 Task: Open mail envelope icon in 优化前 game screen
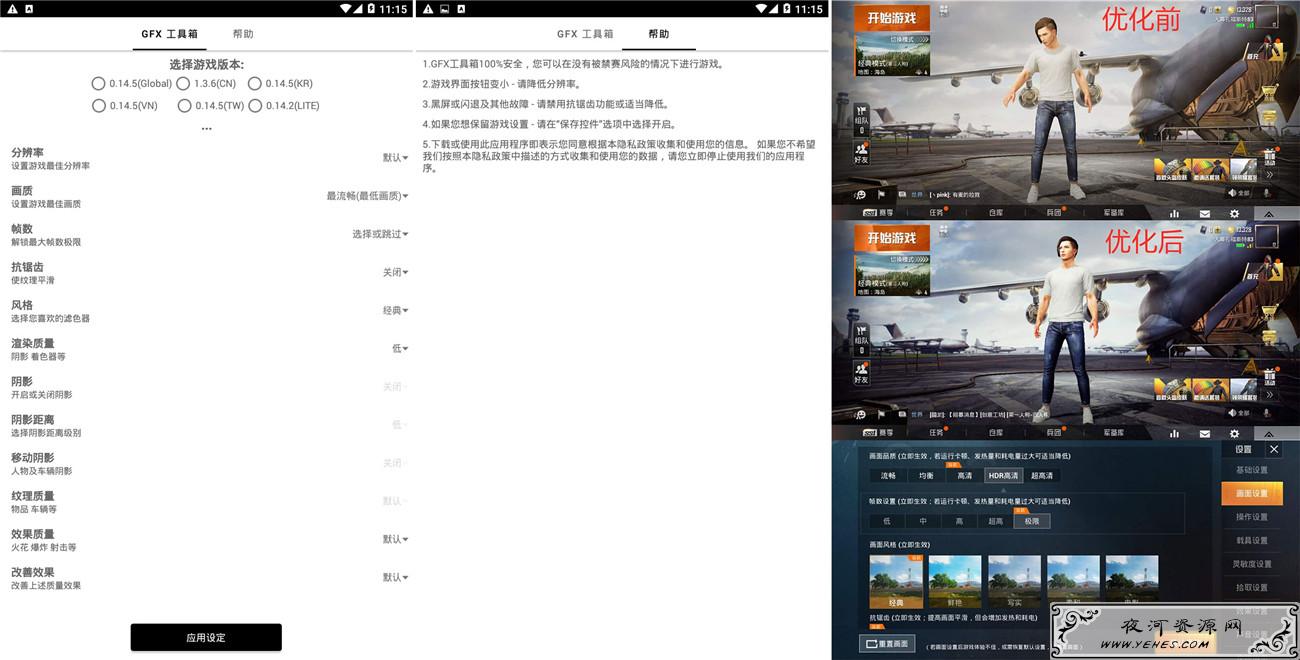pos(1204,213)
